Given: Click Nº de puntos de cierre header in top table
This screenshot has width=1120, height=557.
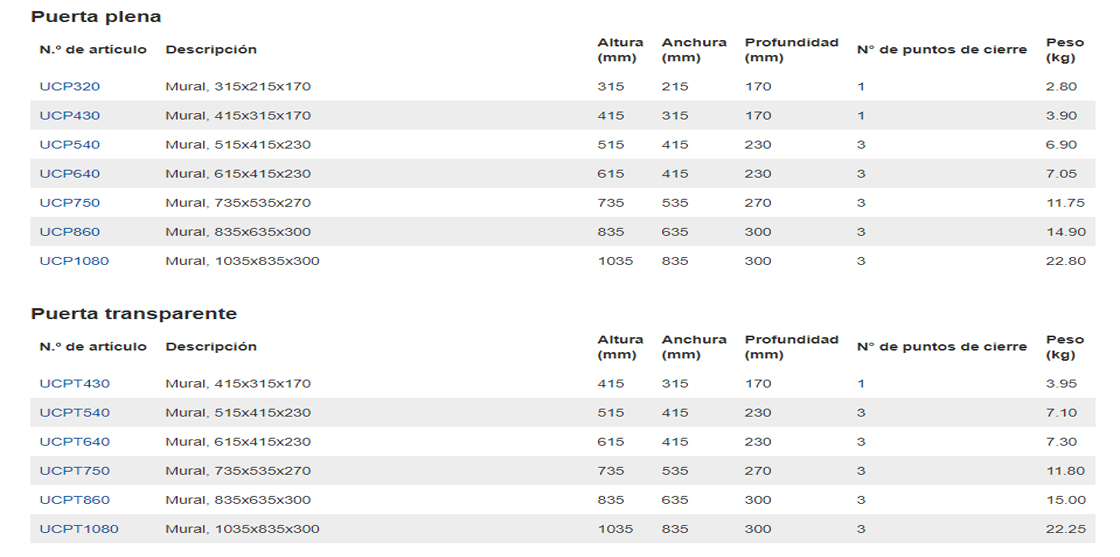Looking at the screenshot, I should (x=942, y=49).
